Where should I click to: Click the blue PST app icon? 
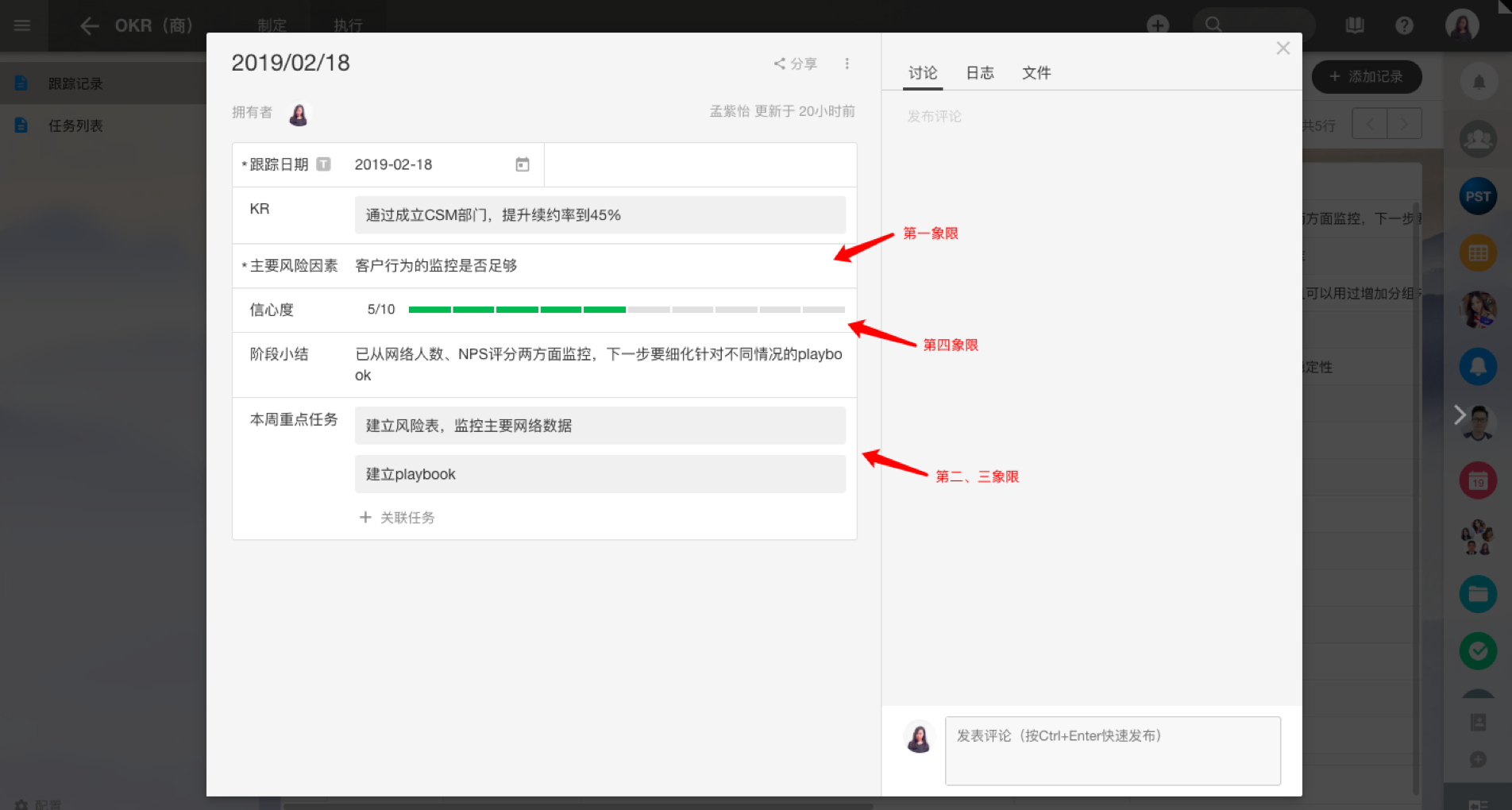(1477, 196)
